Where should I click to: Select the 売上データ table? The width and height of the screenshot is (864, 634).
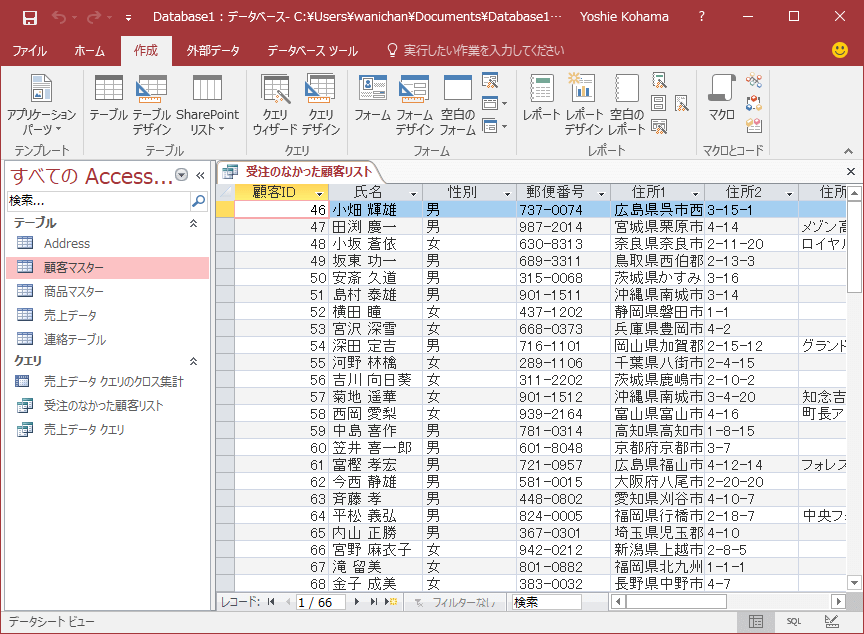coord(108,315)
